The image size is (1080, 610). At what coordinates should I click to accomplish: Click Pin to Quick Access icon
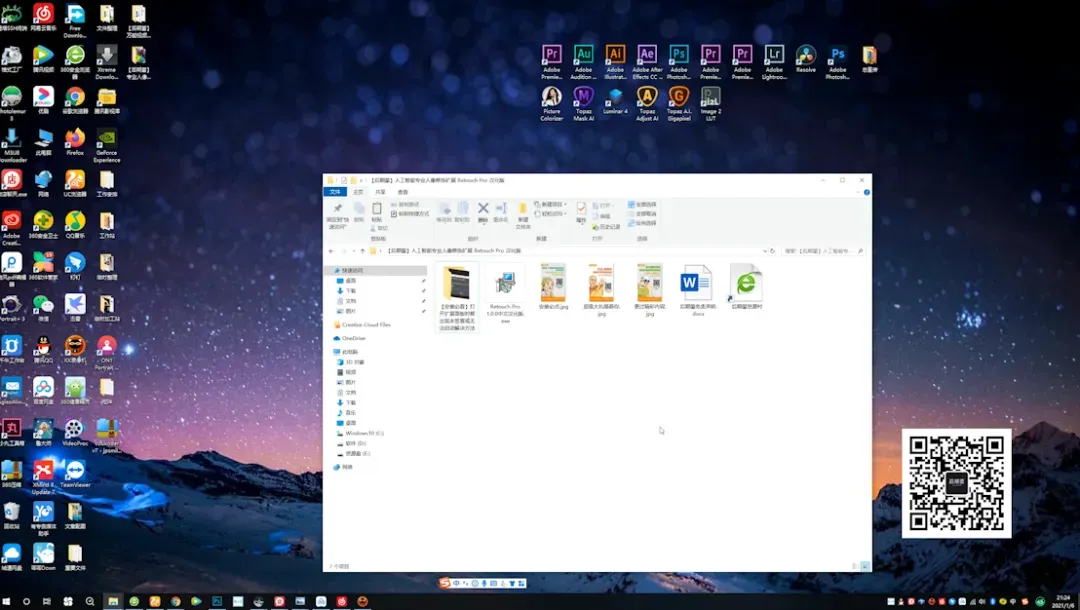click(x=337, y=210)
